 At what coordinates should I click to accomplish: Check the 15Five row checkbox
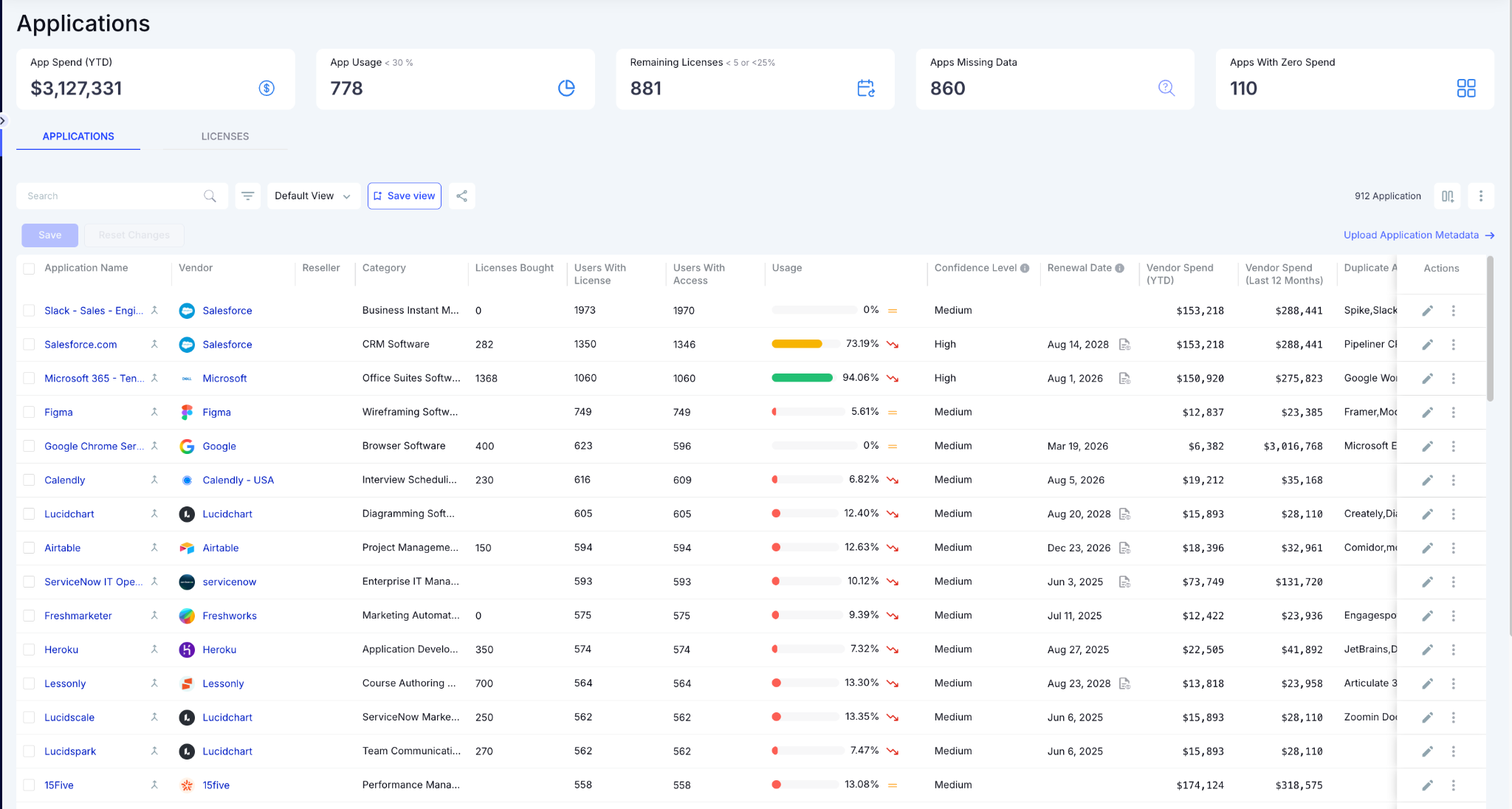coord(29,785)
